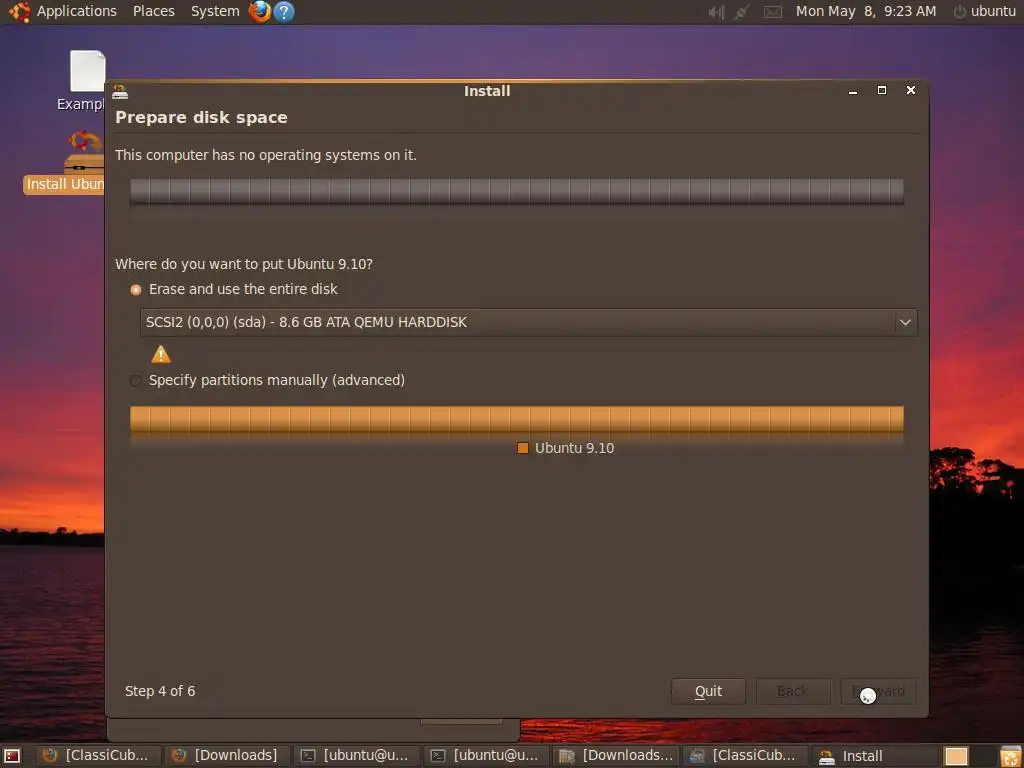Open the Applications menu

[x=76, y=12]
